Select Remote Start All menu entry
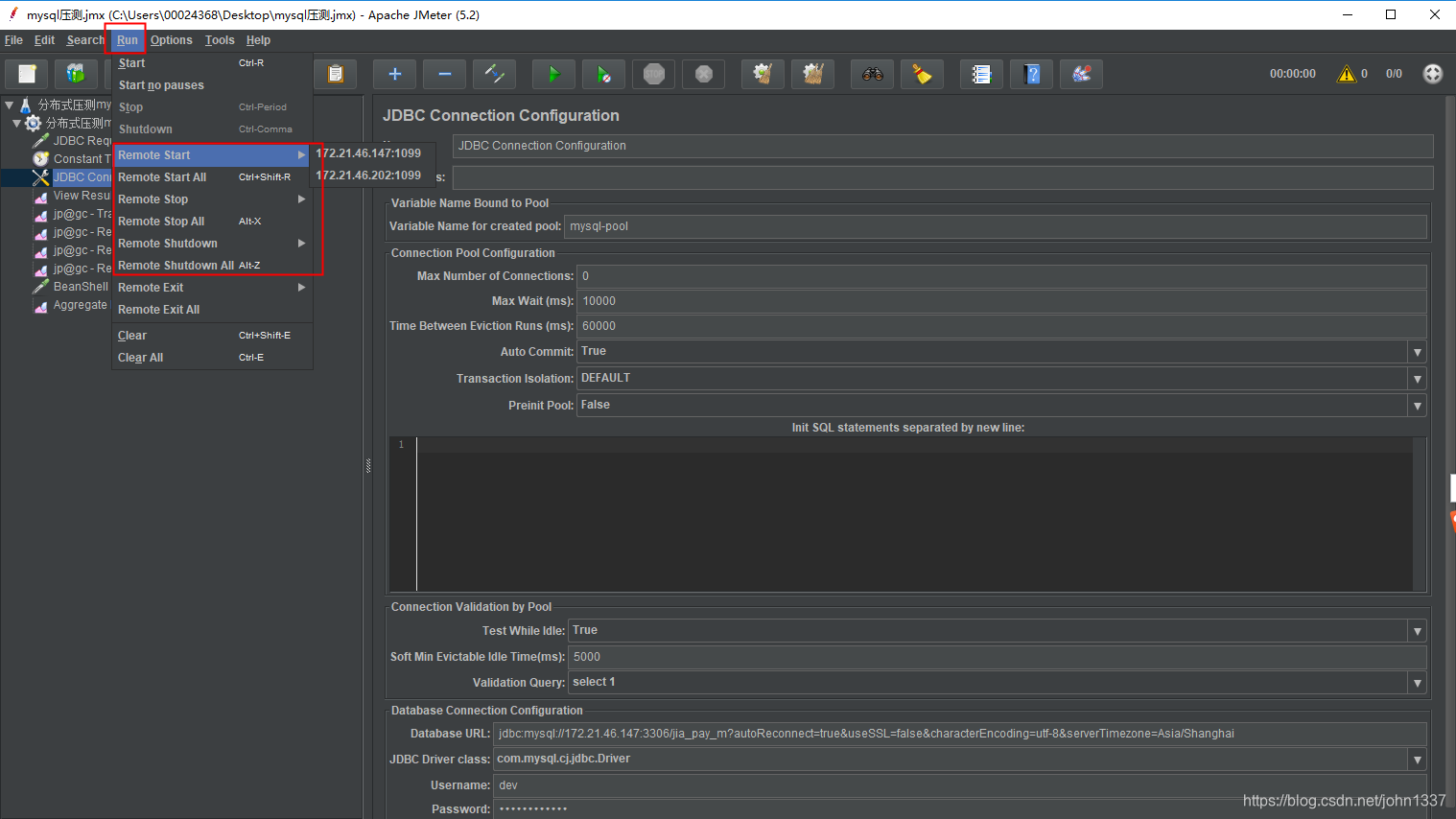Viewport: 1456px width, 819px height. pos(212,177)
